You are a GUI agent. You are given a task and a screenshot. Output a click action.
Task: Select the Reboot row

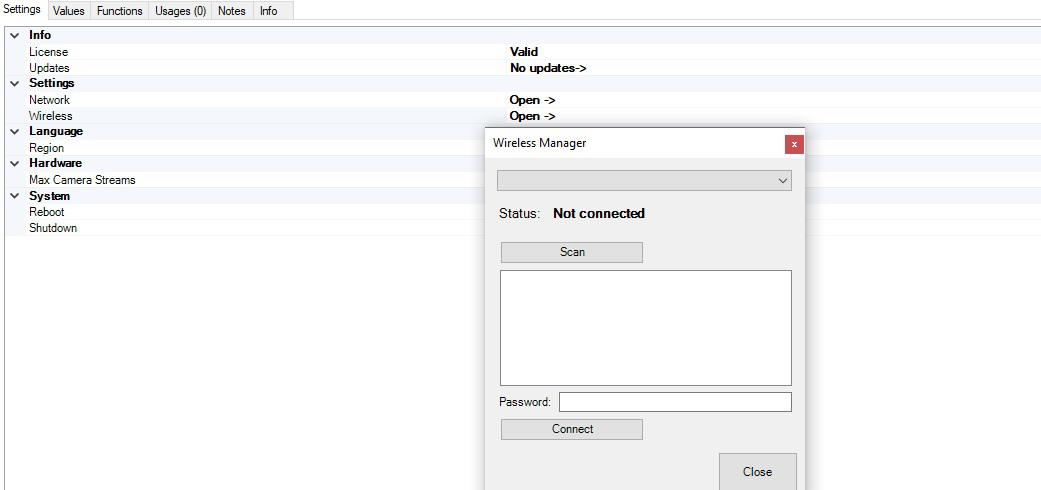(47, 212)
